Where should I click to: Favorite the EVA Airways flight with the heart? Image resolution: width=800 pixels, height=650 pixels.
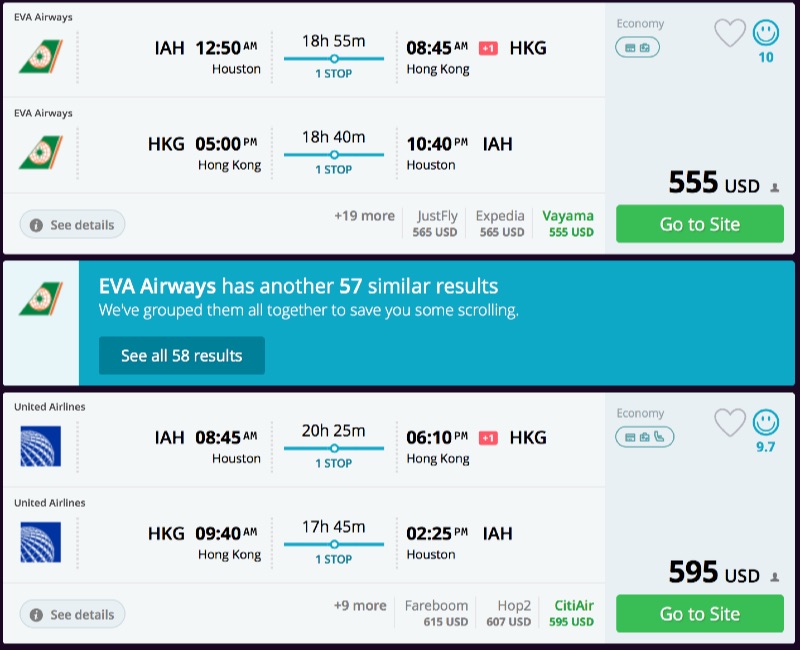(728, 33)
